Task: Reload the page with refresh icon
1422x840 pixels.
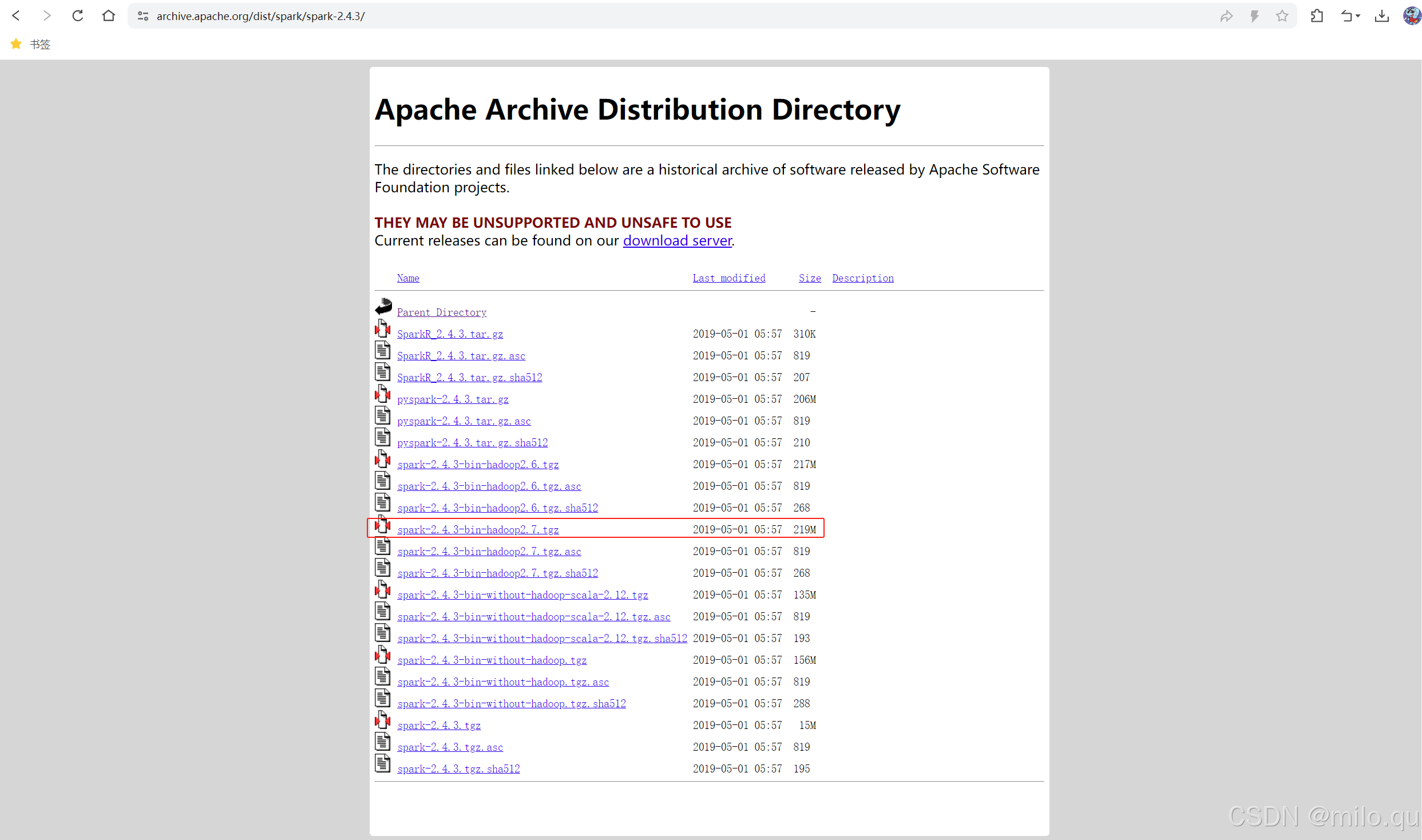Action: (78, 16)
